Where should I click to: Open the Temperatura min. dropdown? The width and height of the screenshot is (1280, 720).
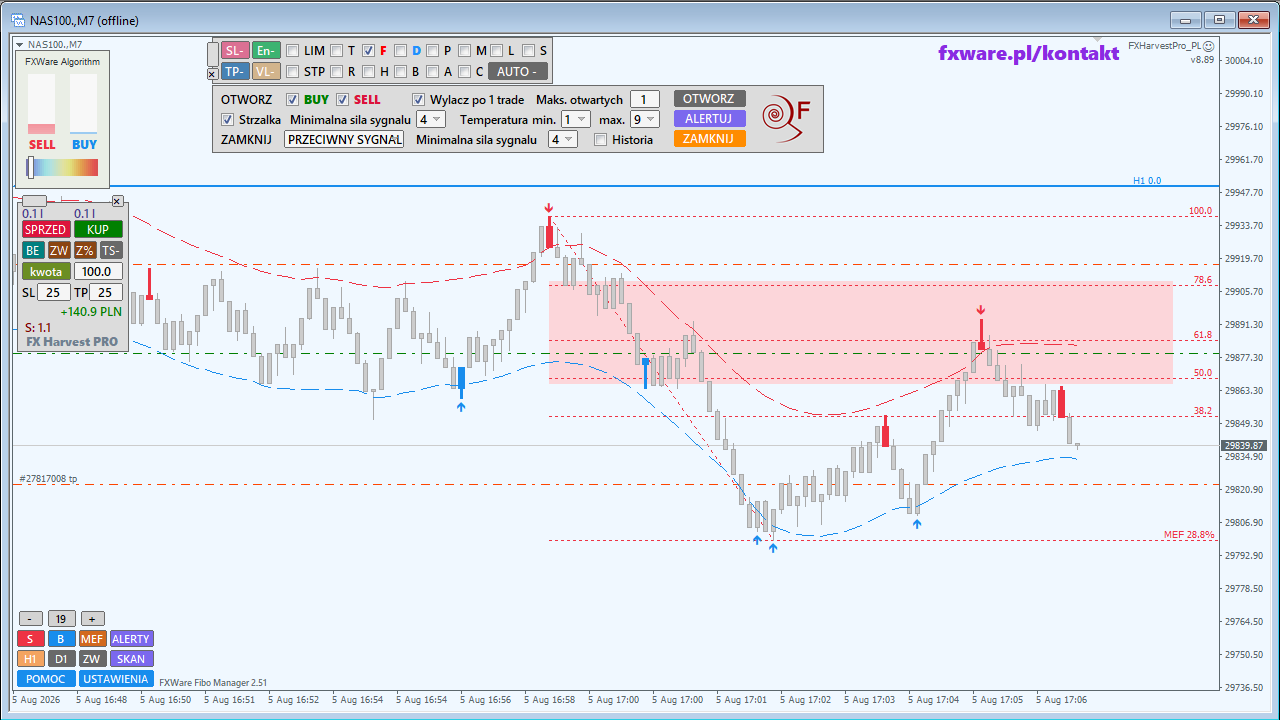coord(576,119)
